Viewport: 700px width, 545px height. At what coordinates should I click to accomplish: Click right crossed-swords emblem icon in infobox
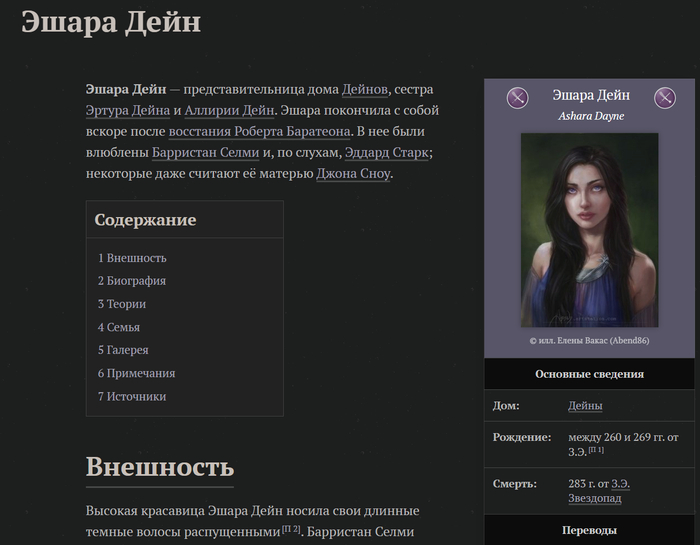[665, 98]
